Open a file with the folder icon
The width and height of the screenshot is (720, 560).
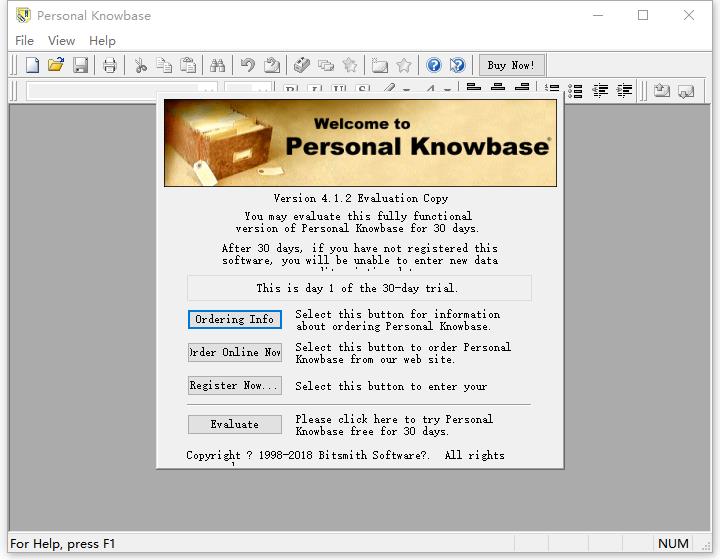tap(56, 65)
